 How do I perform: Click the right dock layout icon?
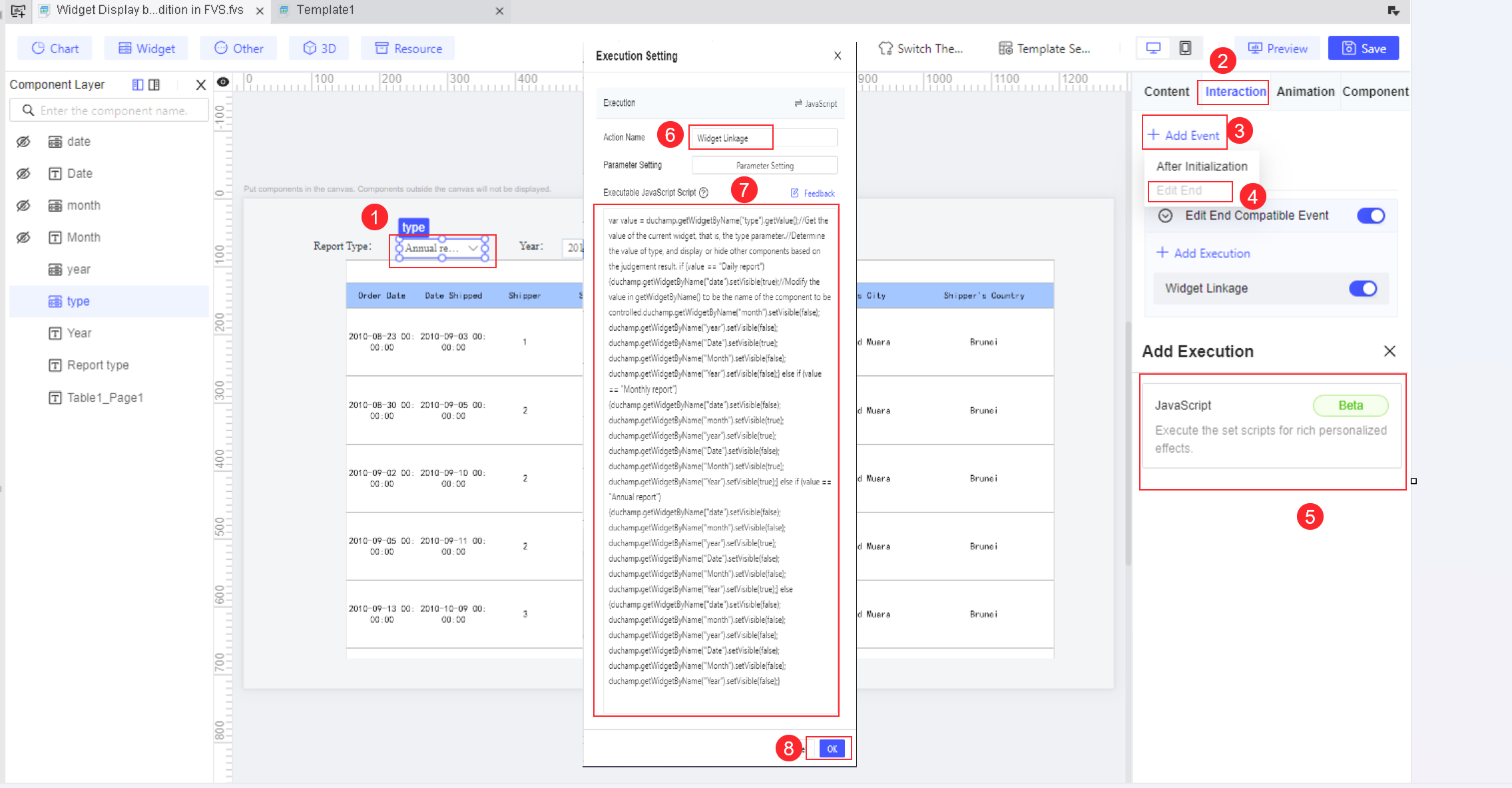154,85
